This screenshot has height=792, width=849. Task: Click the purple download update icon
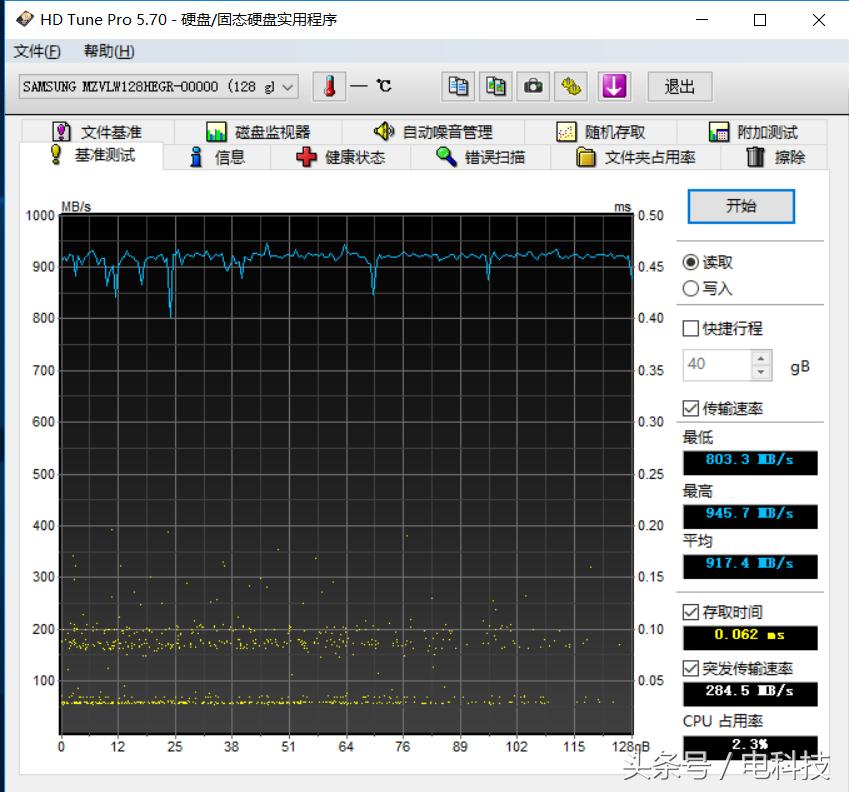(x=614, y=87)
